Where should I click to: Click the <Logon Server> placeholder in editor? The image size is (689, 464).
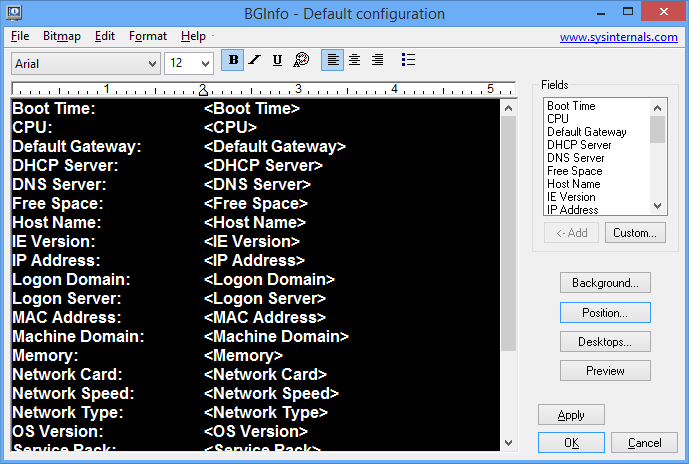point(265,298)
